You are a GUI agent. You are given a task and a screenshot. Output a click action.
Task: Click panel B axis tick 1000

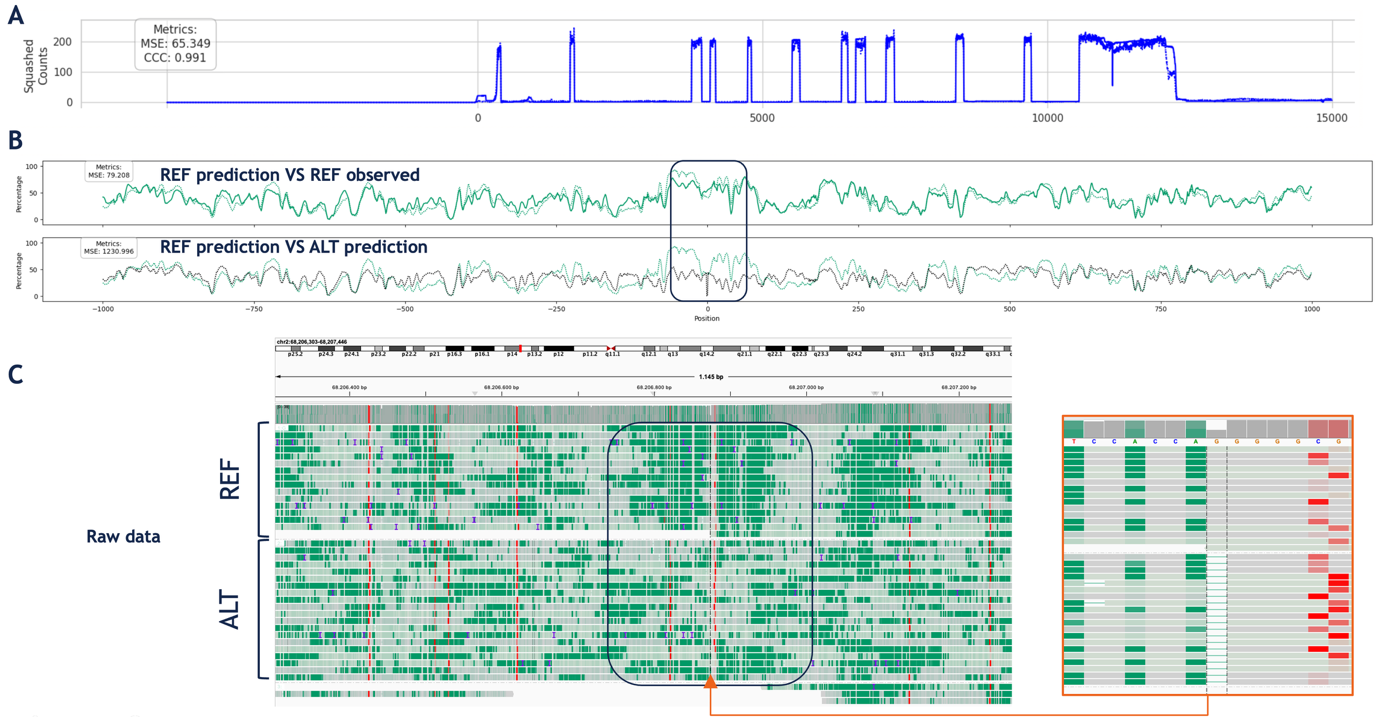1311,310
